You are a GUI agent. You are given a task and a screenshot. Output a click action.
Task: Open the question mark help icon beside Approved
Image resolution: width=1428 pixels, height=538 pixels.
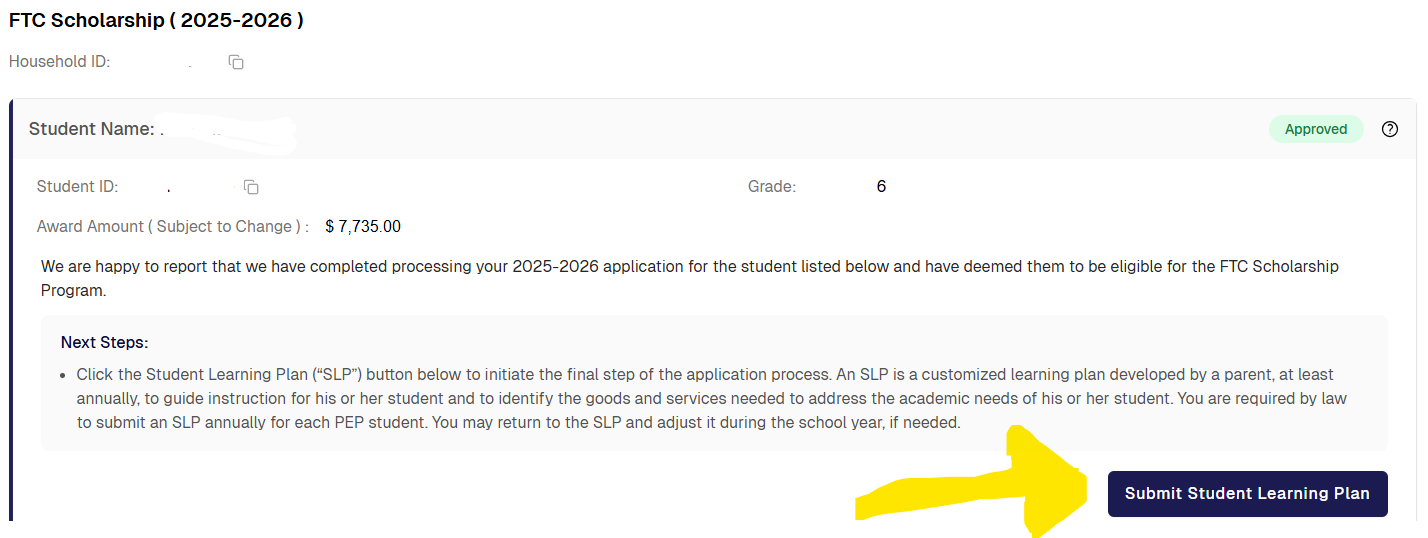coord(1389,129)
